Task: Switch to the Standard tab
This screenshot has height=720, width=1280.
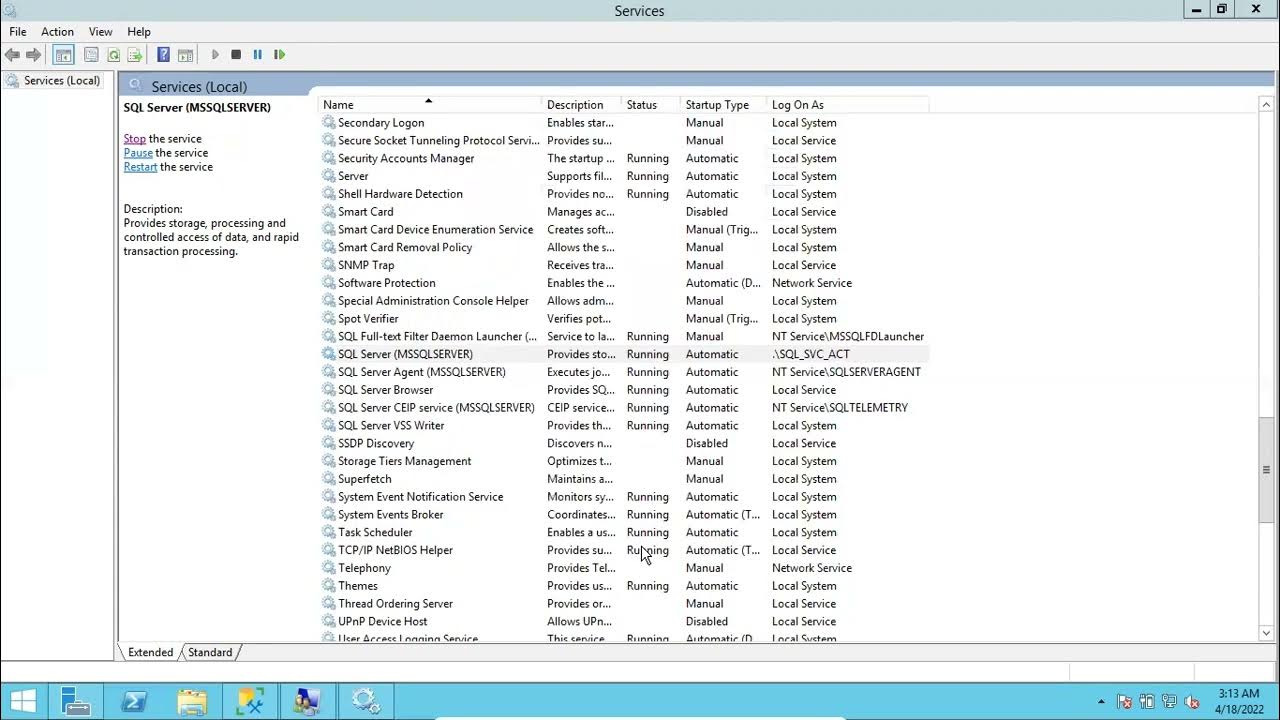Action: tap(210, 652)
